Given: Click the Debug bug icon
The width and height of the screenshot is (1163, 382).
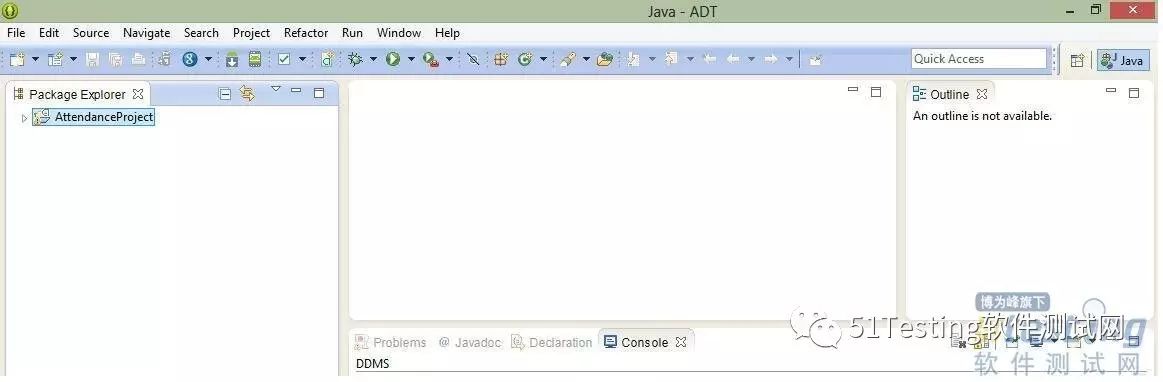Looking at the screenshot, I should 355,59.
